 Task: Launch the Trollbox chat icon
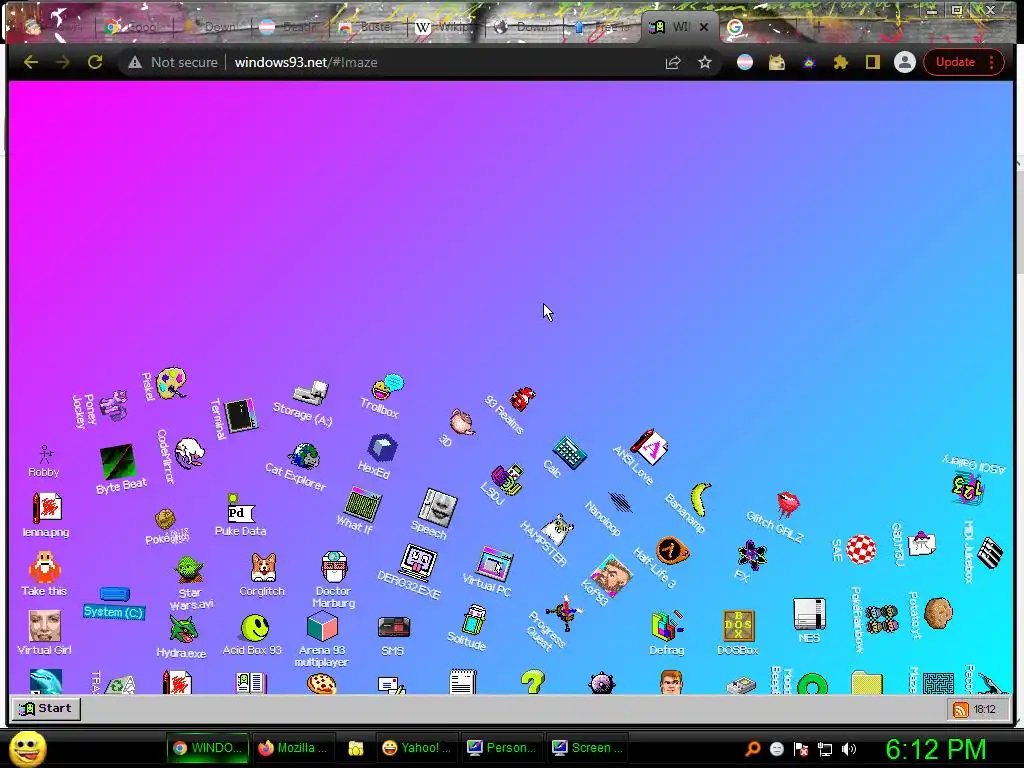pyautogui.click(x=388, y=387)
